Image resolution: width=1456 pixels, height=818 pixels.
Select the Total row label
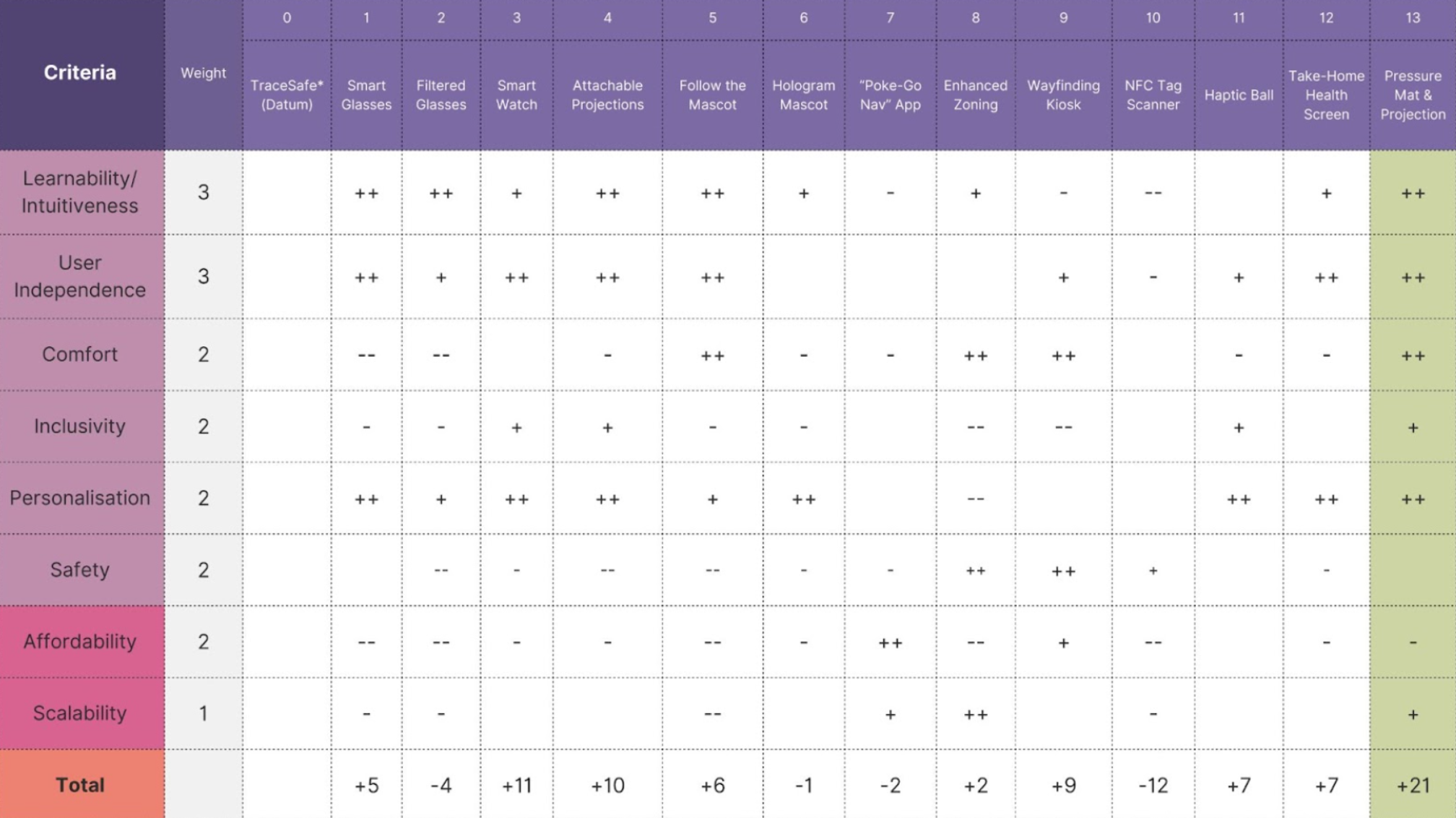[82, 785]
